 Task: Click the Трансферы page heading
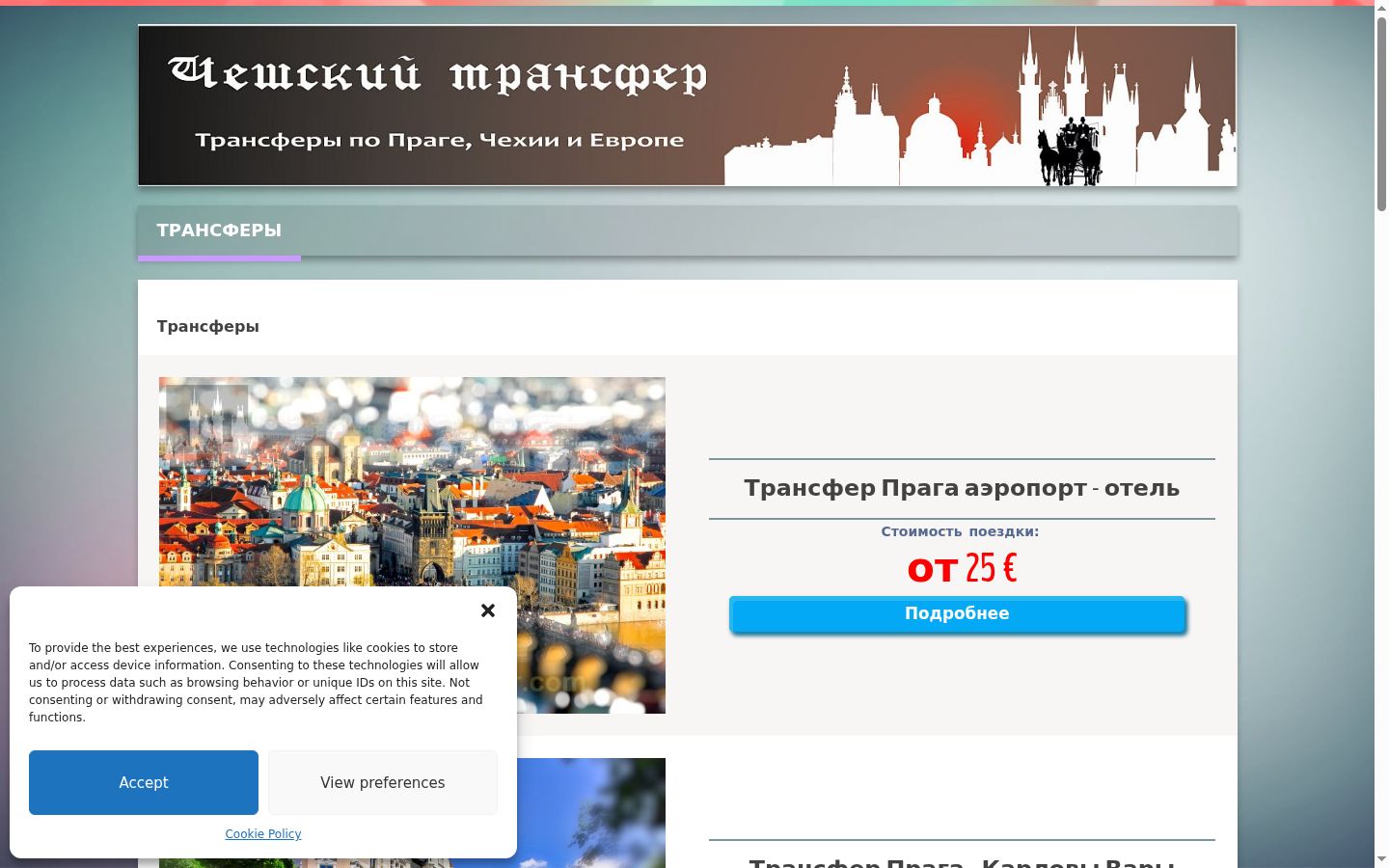(x=208, y=326)
